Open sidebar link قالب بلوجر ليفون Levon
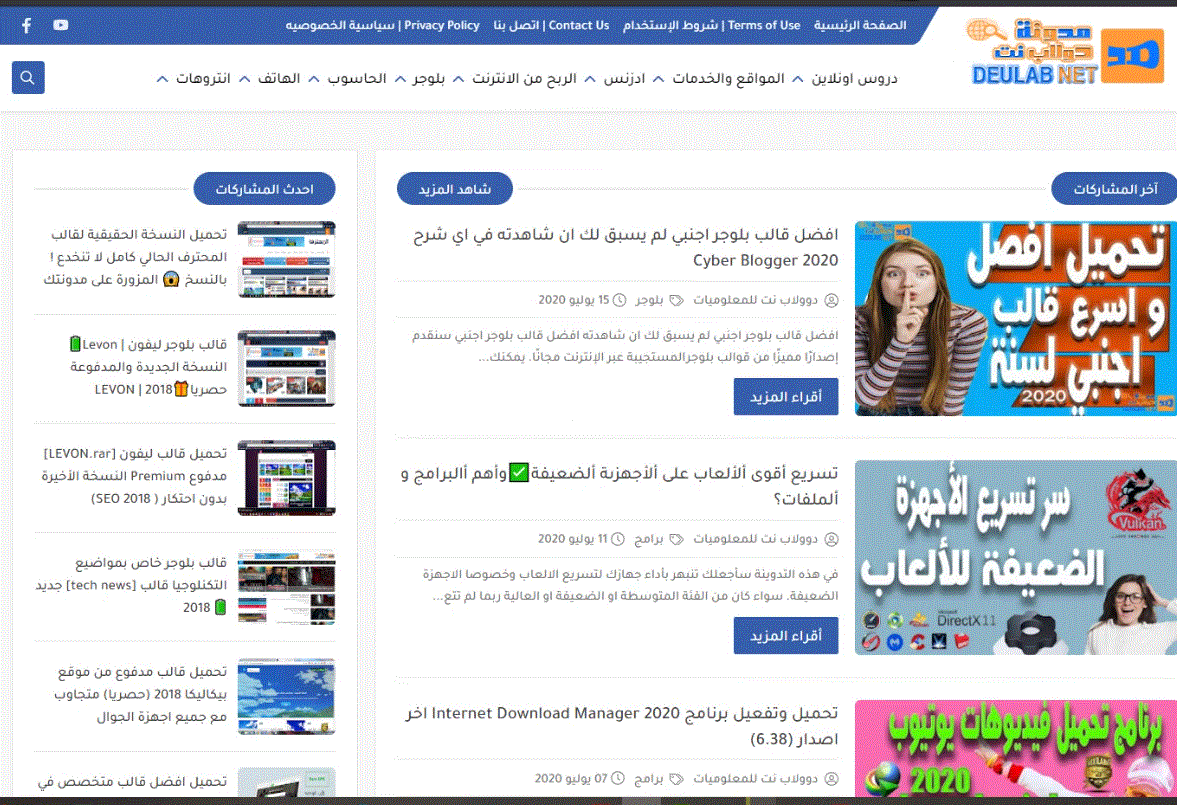 (148, 366)
